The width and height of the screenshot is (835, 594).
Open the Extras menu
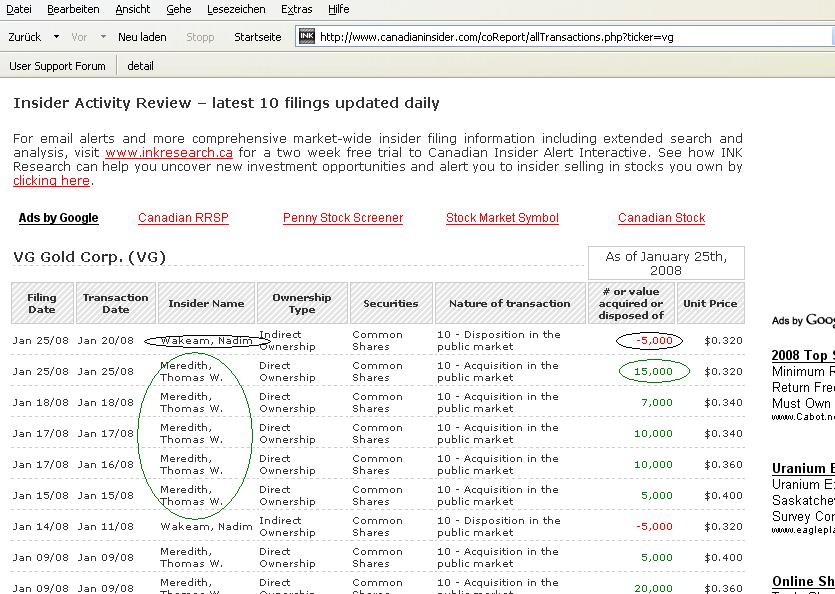297,9
